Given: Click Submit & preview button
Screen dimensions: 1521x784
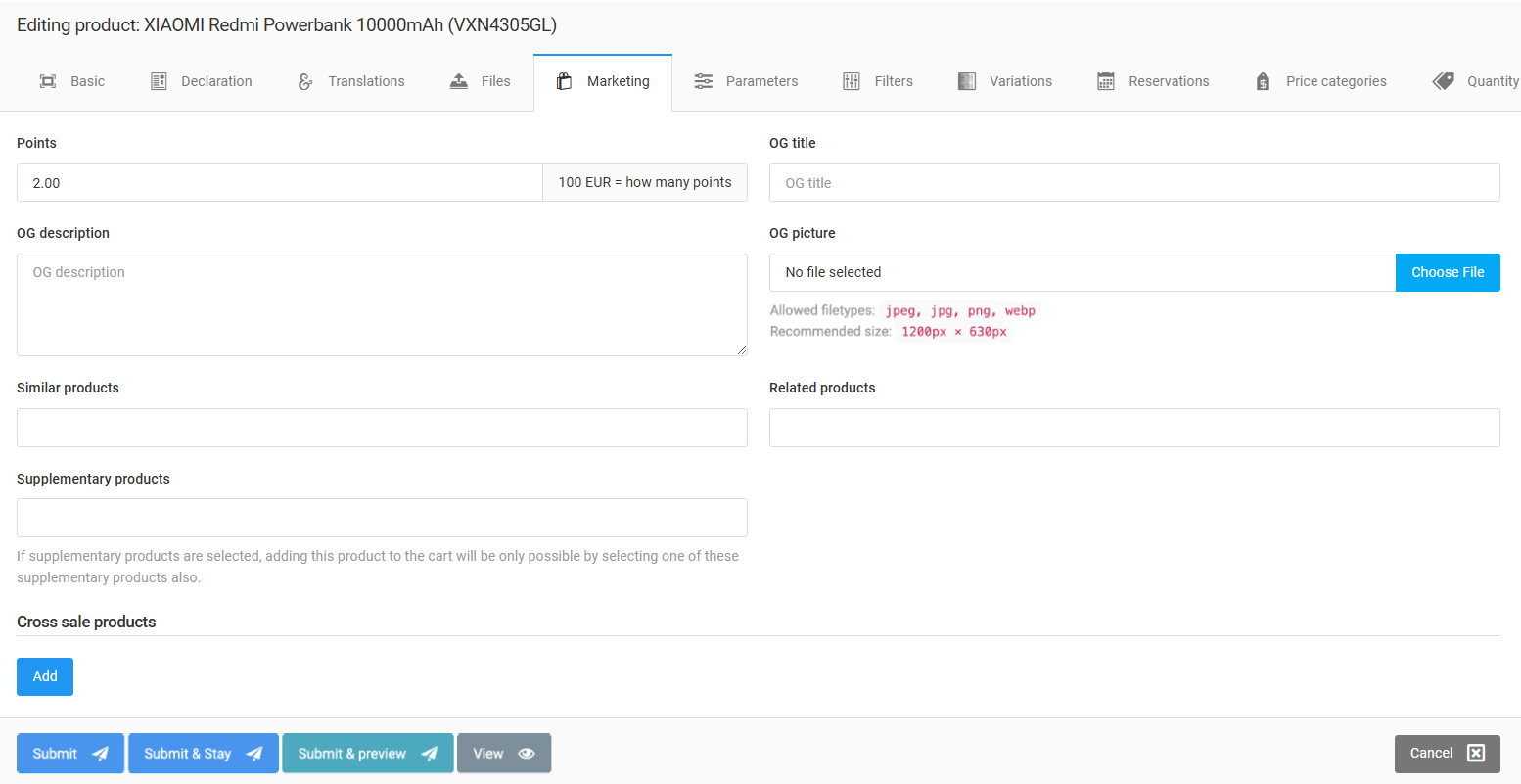Looking at the screenshot, I should (x=367, y=754).
